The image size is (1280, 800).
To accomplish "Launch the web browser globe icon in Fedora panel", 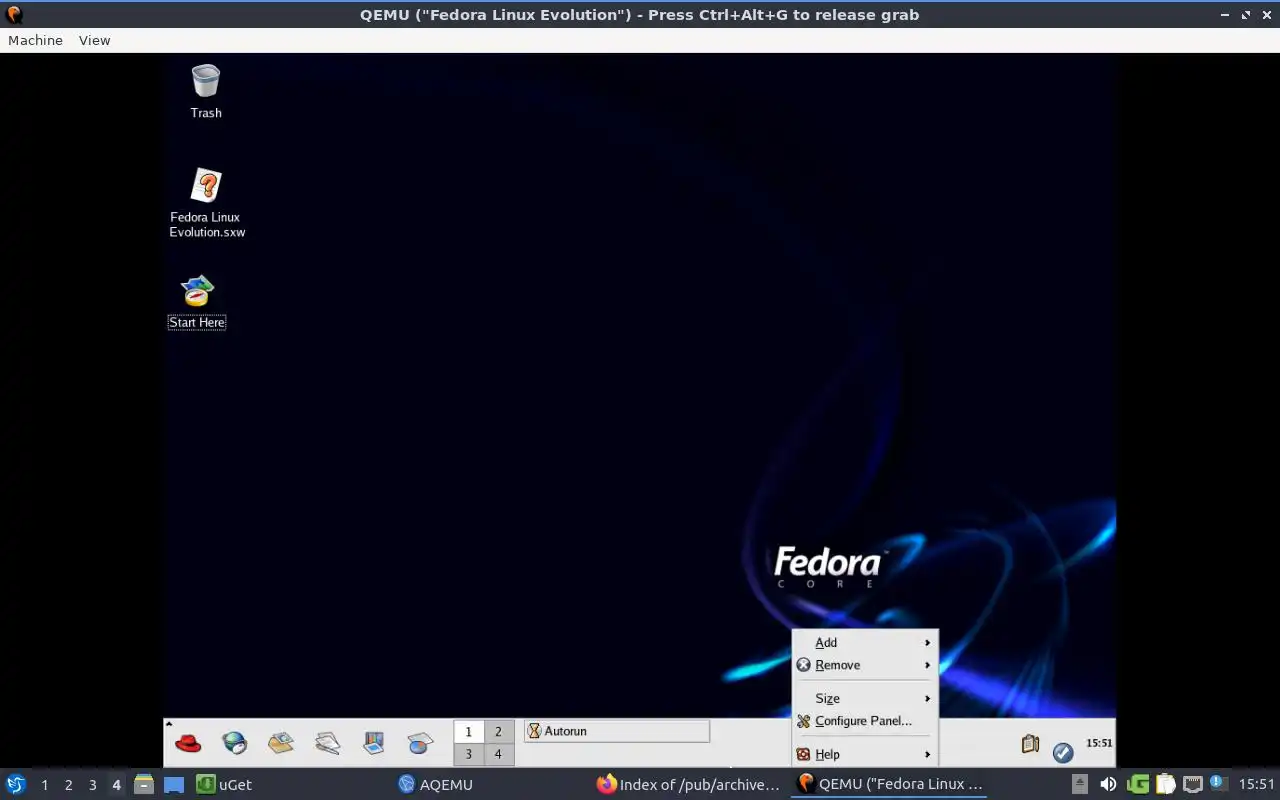I will [x=234, y=743].
